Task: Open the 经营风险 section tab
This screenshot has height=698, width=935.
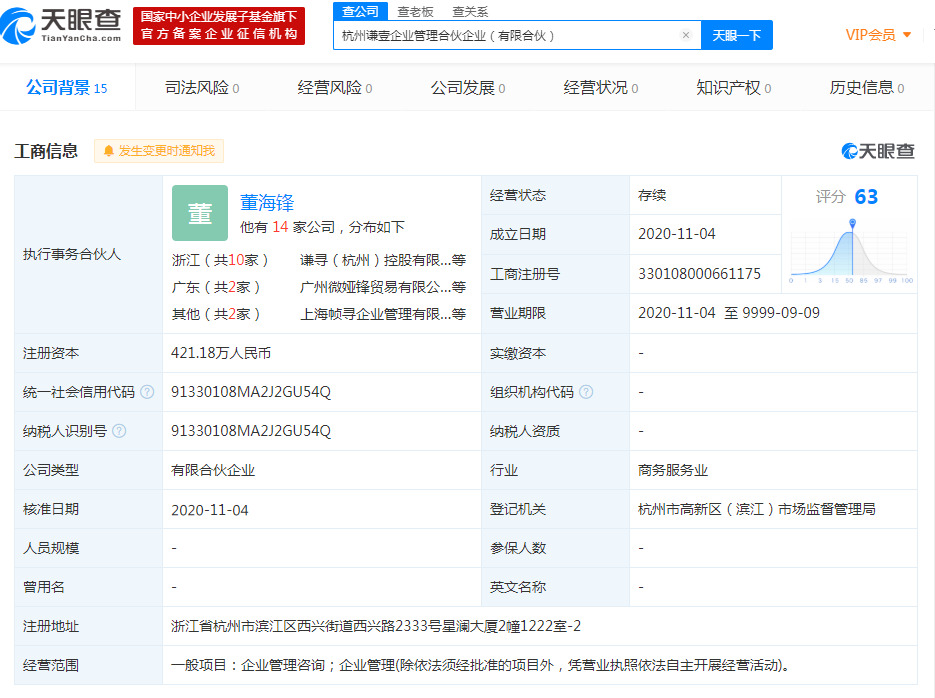Action: pos(335,88)
